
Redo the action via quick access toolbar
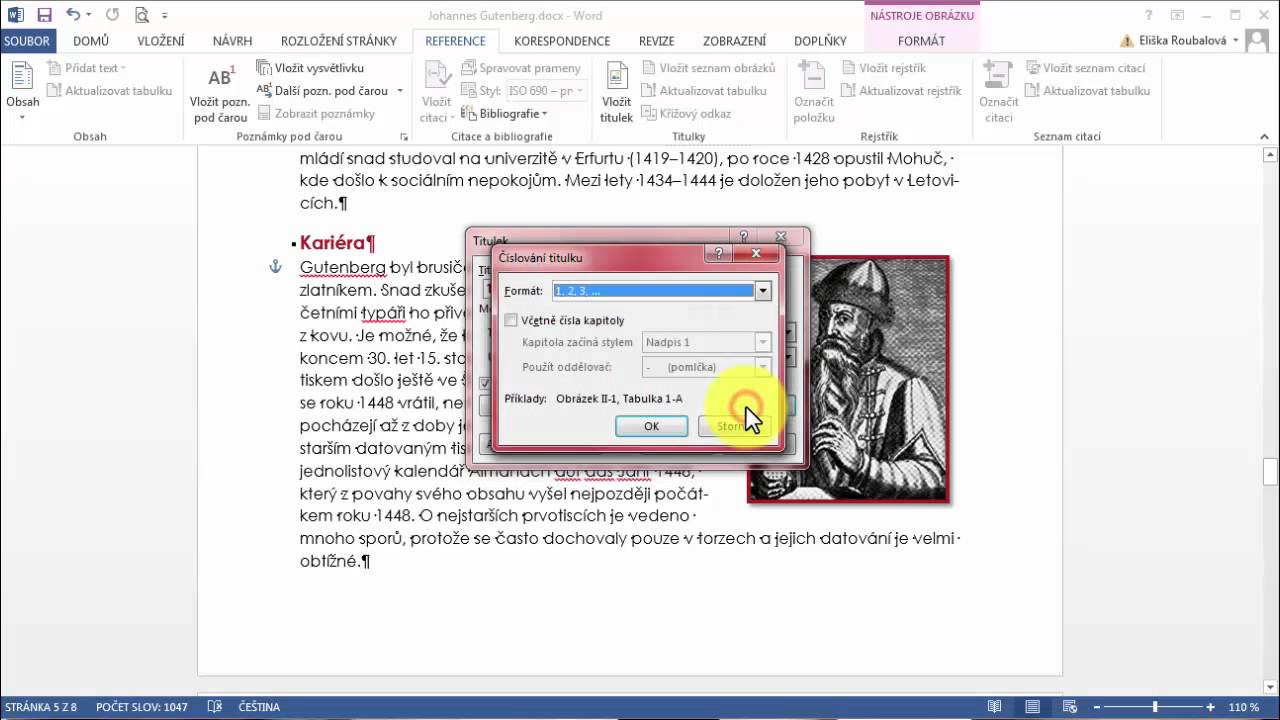(x=112, y=15)
